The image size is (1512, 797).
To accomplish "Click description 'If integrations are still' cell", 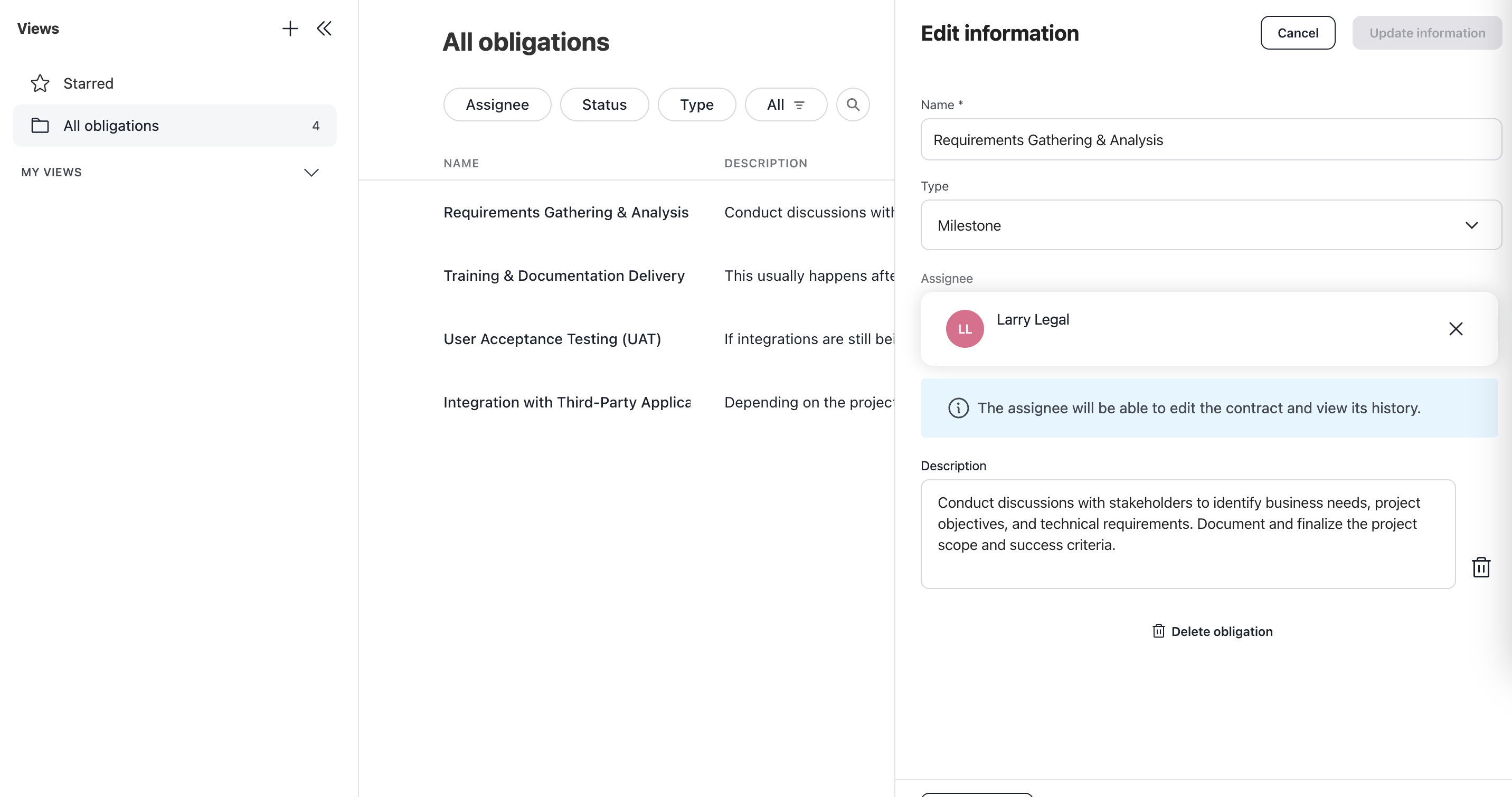I will point(809,339).
